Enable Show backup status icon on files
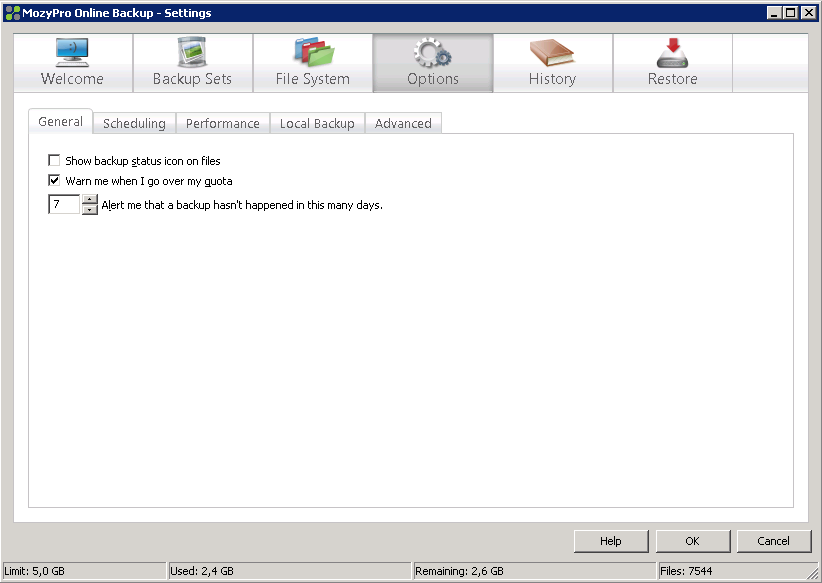This screenshot has width=822, height=583. [x=54, y=160]
